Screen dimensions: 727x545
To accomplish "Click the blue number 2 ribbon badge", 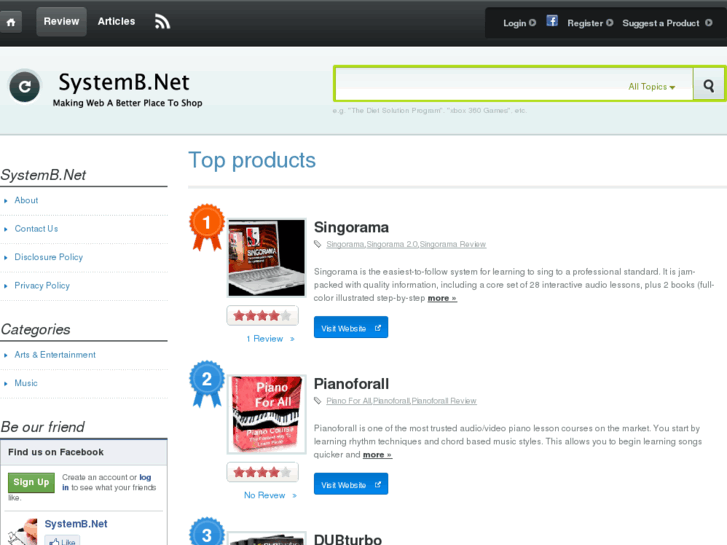I will point(207,384).
